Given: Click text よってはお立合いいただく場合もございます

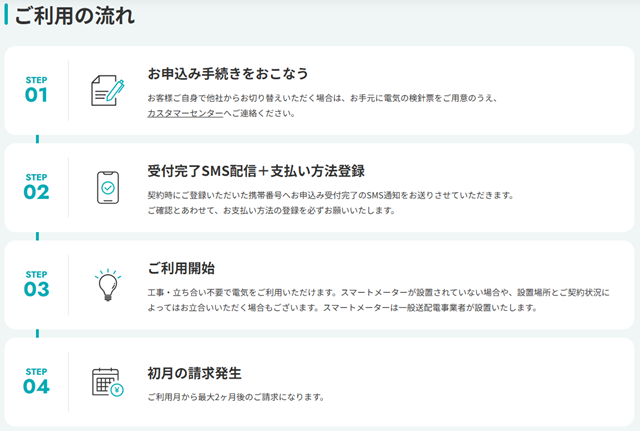Looking at the screenshot, I should pos(233,307).
